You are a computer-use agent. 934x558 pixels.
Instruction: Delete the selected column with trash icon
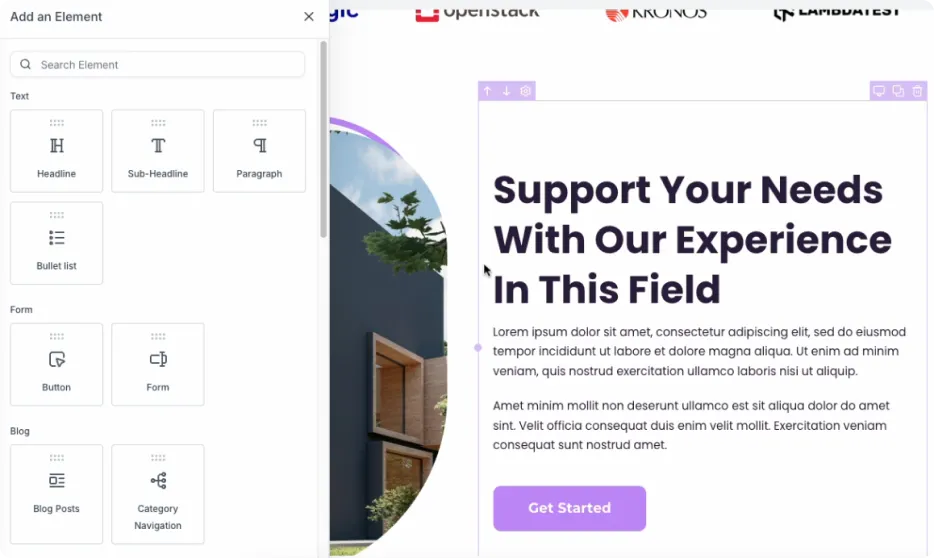click(917, 91)
